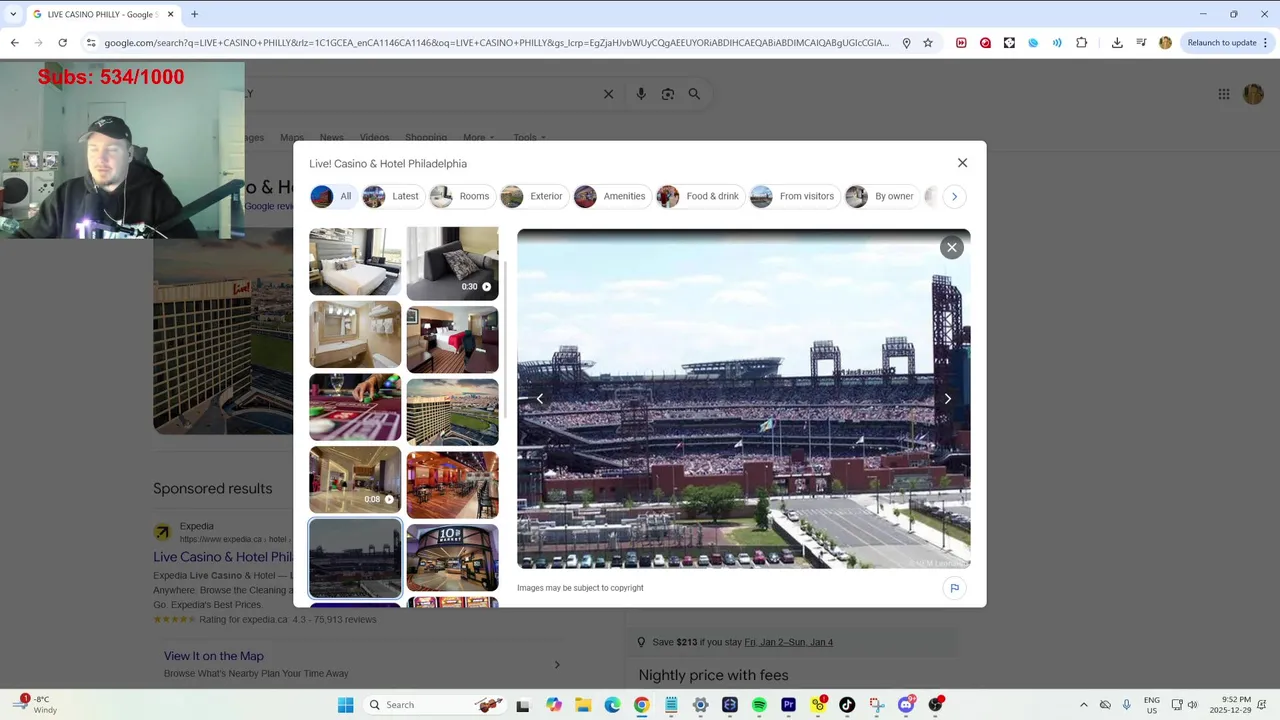Image resolution: width=1280 pixels, height=720 pixels.
Task: Open the Tools search option
Action: pyautogui.click(x=529, y=137)
